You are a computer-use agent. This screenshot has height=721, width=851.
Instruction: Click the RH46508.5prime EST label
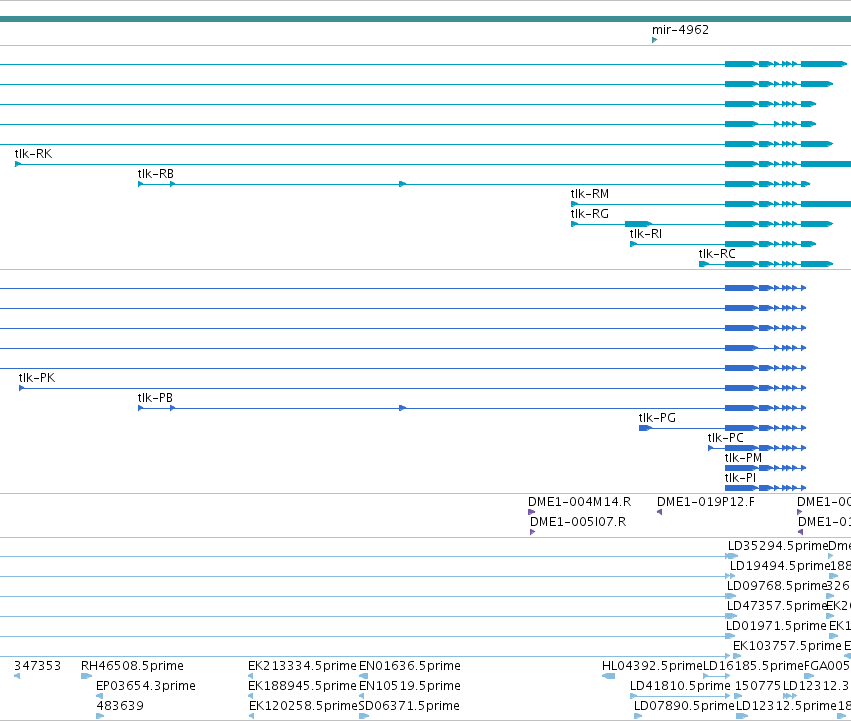132,666
